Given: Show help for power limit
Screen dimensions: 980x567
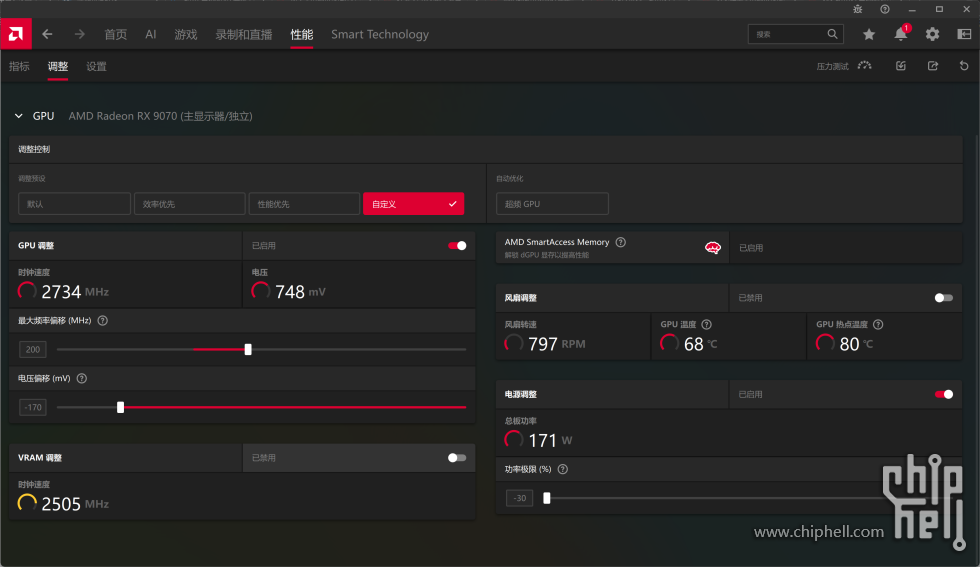Looking at the screenshot, I should (562, 469).
